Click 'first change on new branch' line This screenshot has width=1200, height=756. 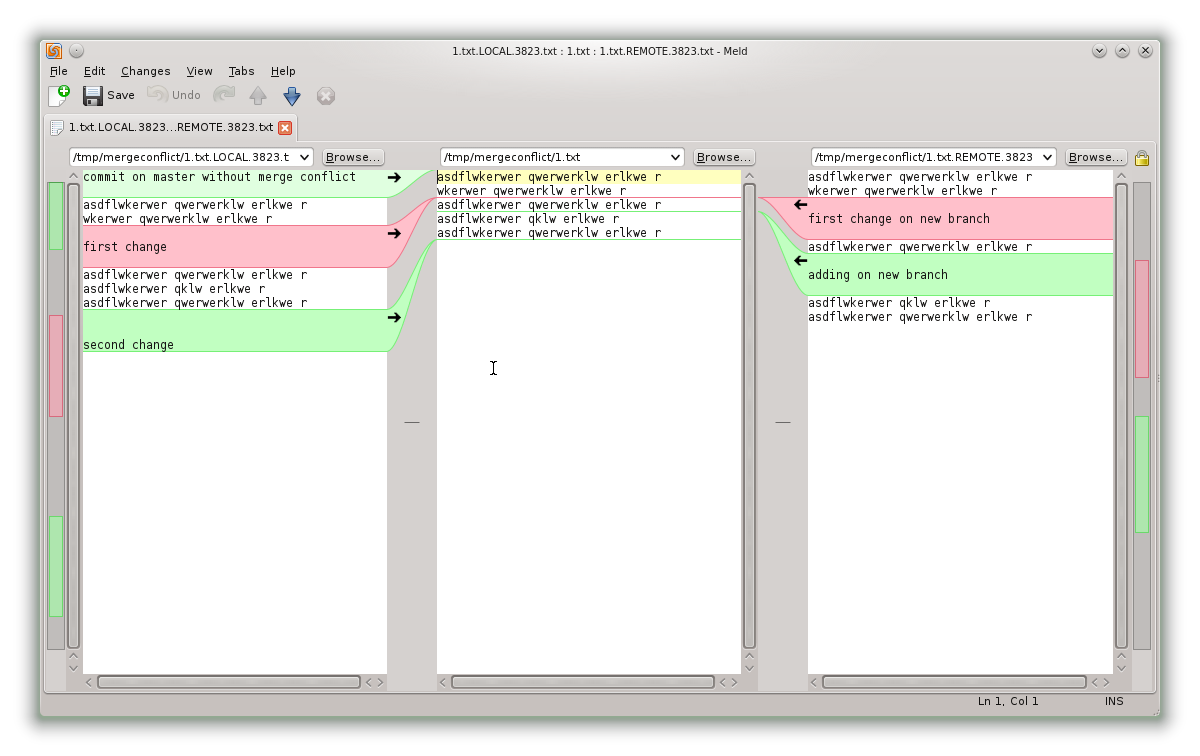pos(899,219)
